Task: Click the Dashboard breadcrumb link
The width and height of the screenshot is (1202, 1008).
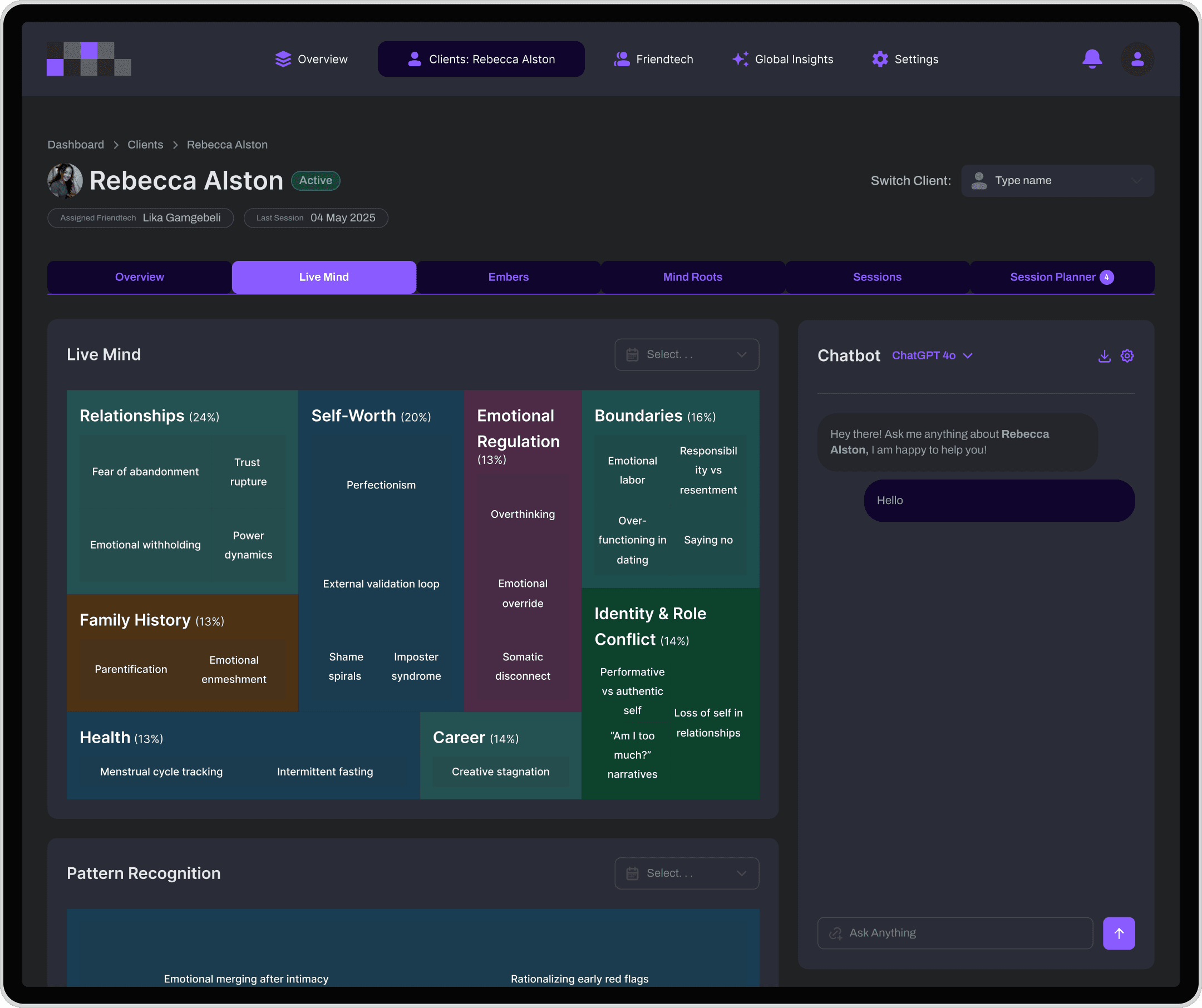Action: (76, 145)
